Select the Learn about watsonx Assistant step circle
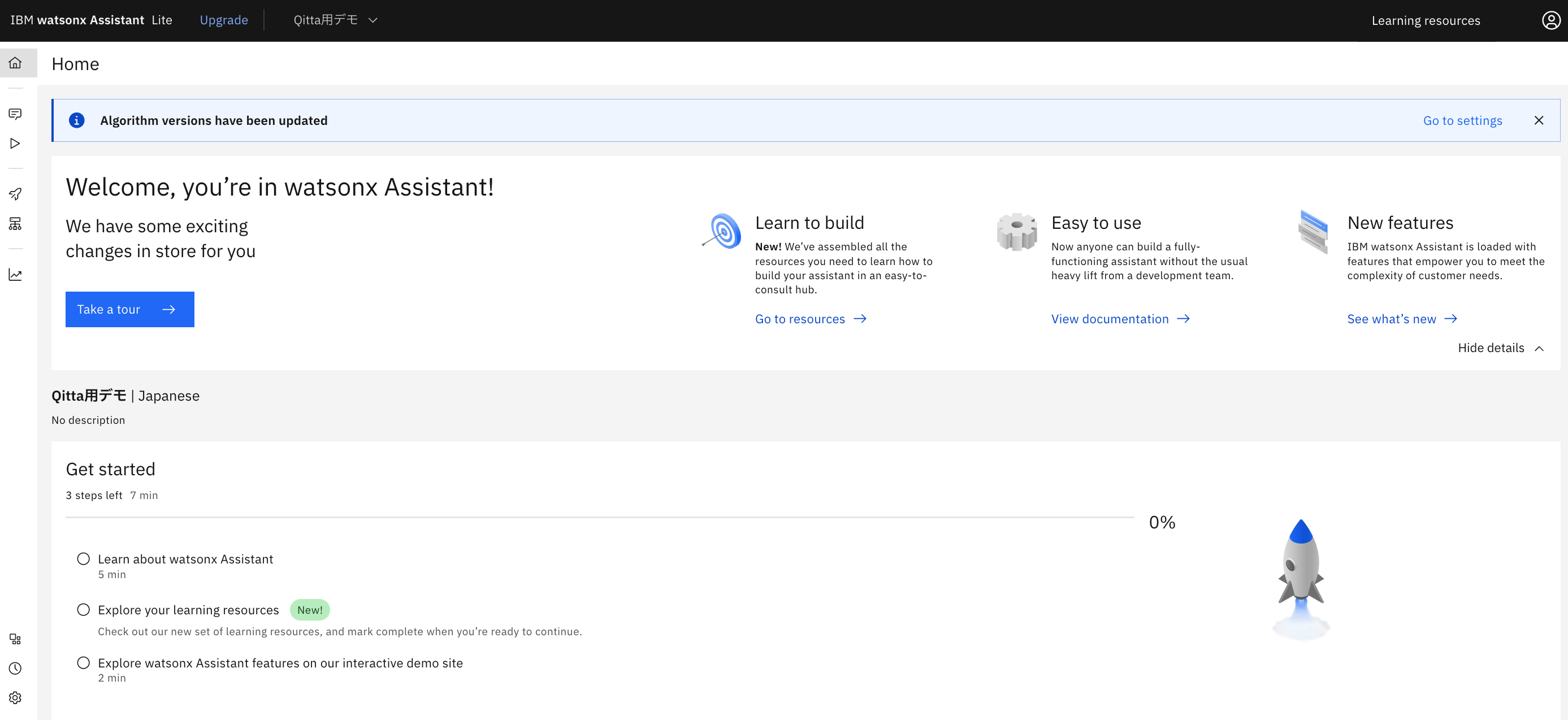The width and height of the screenshot is (1568, 720). (x=84, y=558)
